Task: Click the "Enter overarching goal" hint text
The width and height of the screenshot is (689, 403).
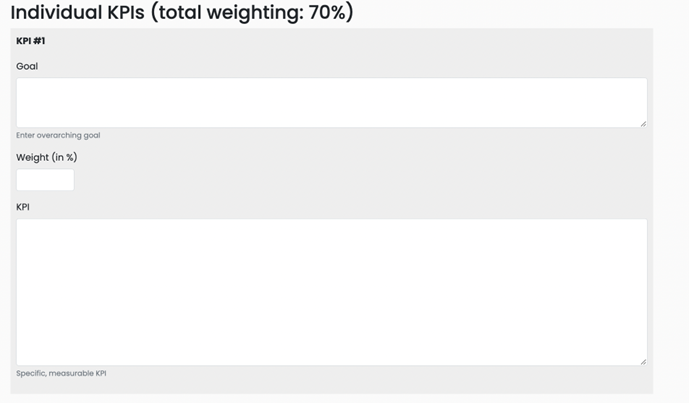Action: click(x=58, y=135)
